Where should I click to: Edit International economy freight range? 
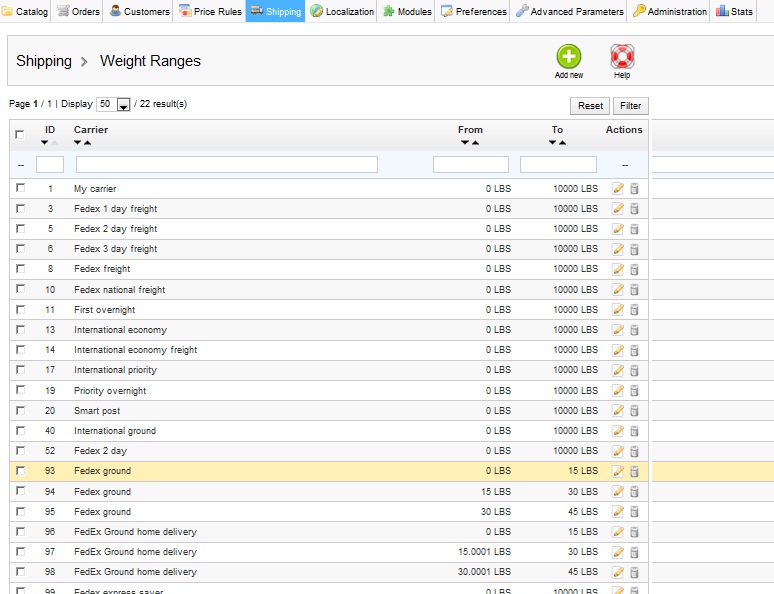(x=618, y=350)
